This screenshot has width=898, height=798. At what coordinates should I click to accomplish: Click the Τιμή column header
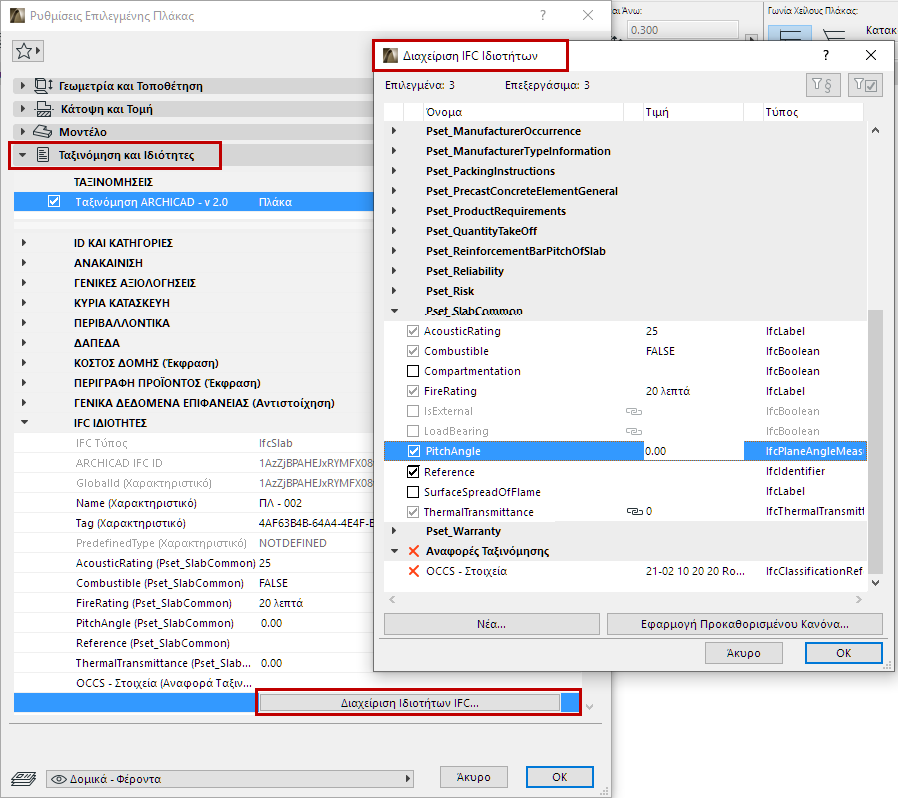[x=692, y=112]
